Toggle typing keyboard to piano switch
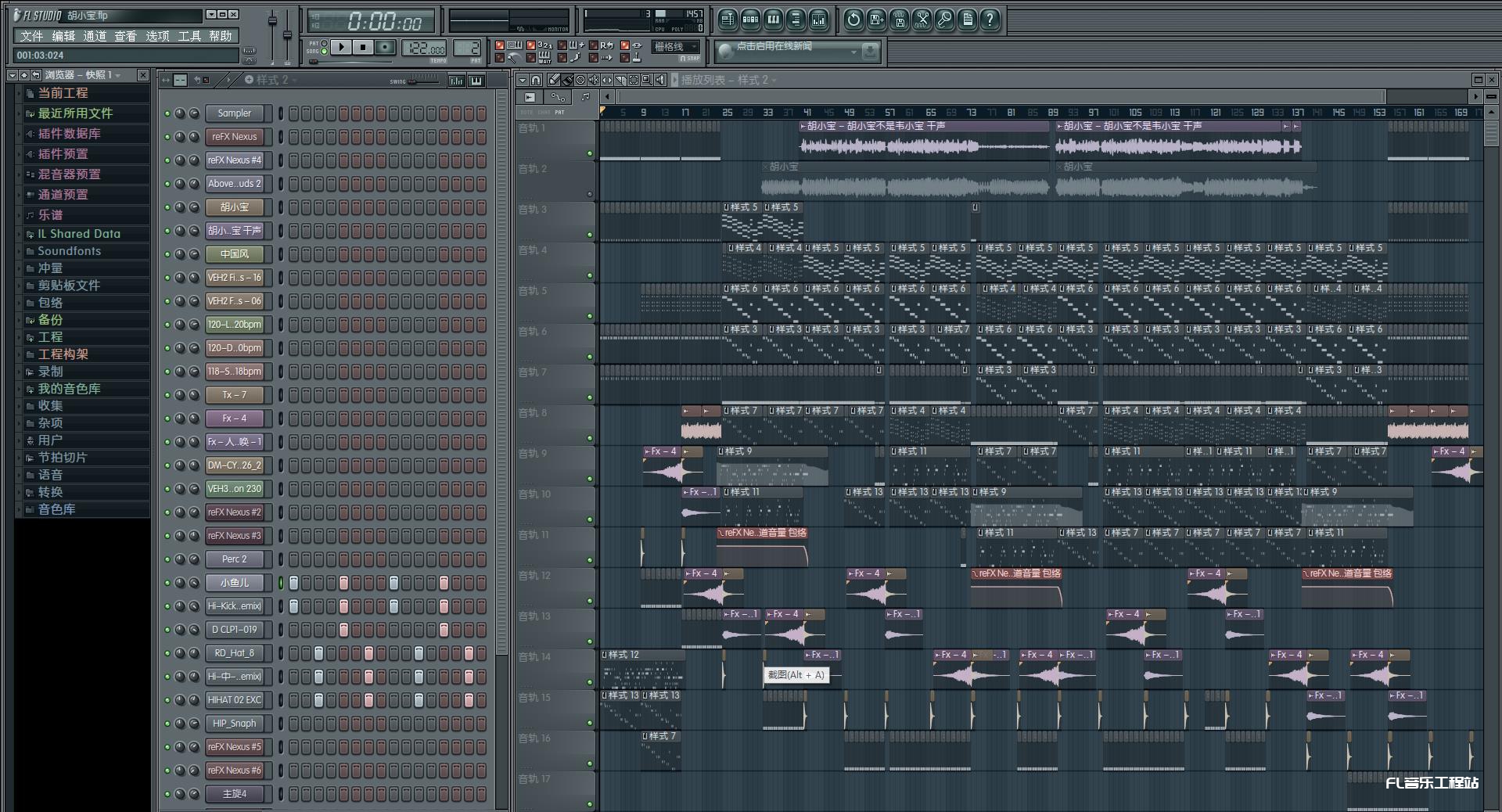Screen dimensions: 1502x812 [x=500, y=45]
